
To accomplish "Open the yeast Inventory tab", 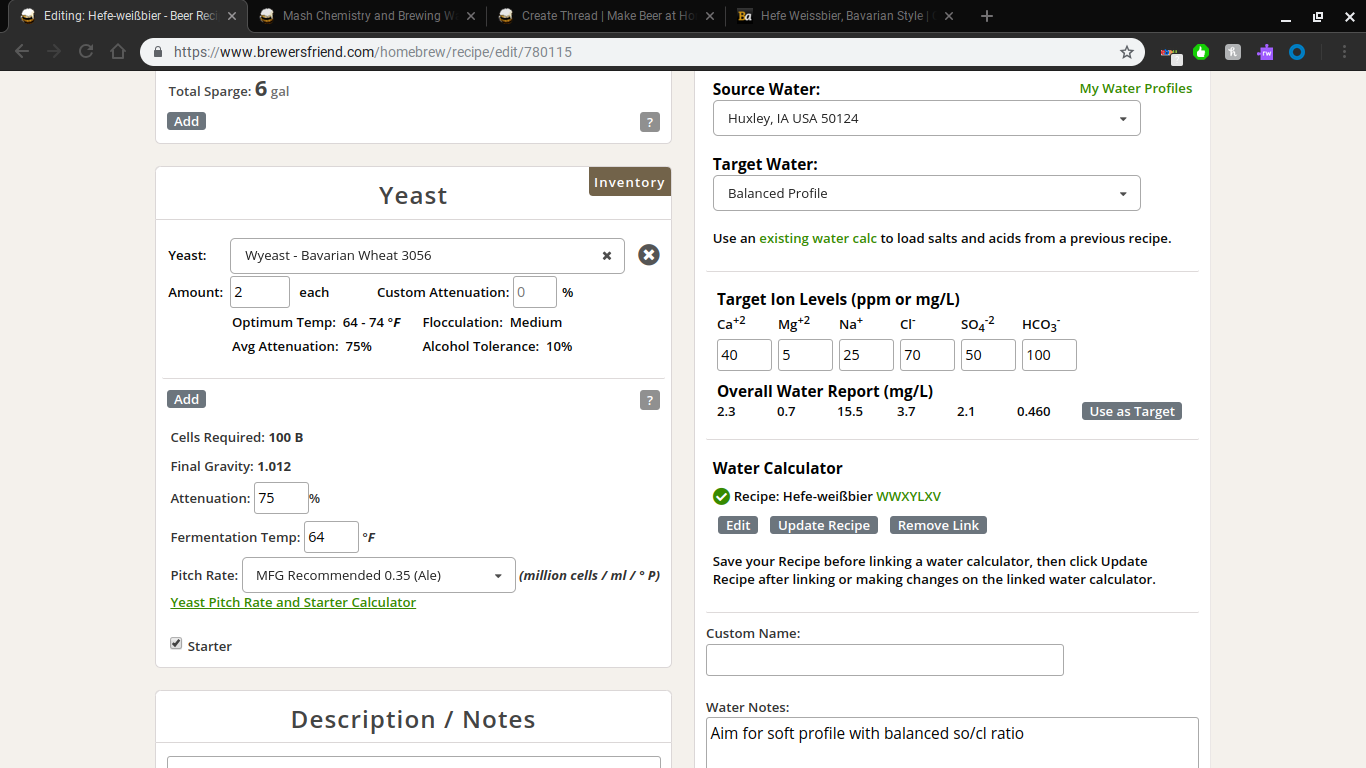I will 629,182.
